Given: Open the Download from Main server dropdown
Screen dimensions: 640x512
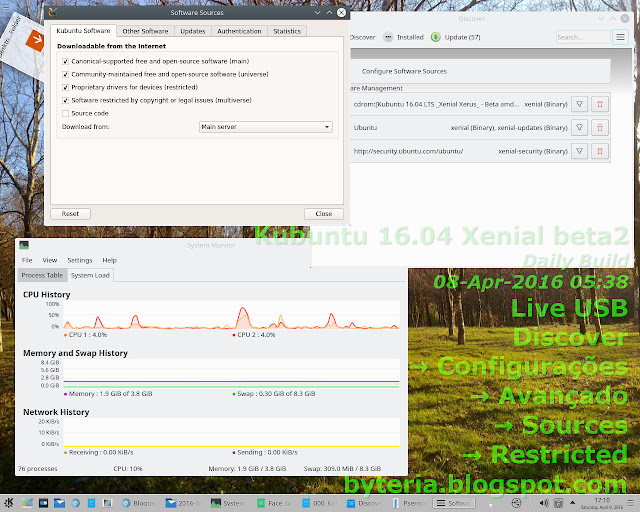Looking at the screenshot, I should coord(266,127).
